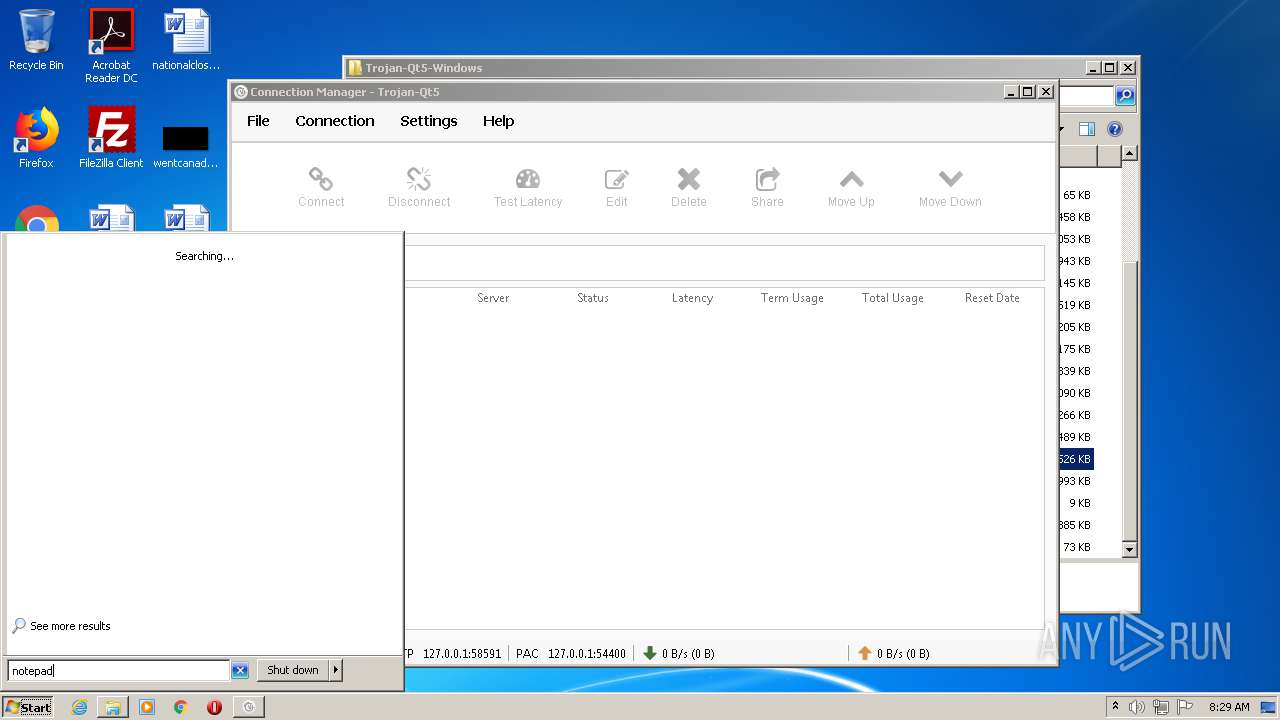
Task: Open Internet Explorer from the taskbar
Action: pyautogui.click(x=79, y=707)
